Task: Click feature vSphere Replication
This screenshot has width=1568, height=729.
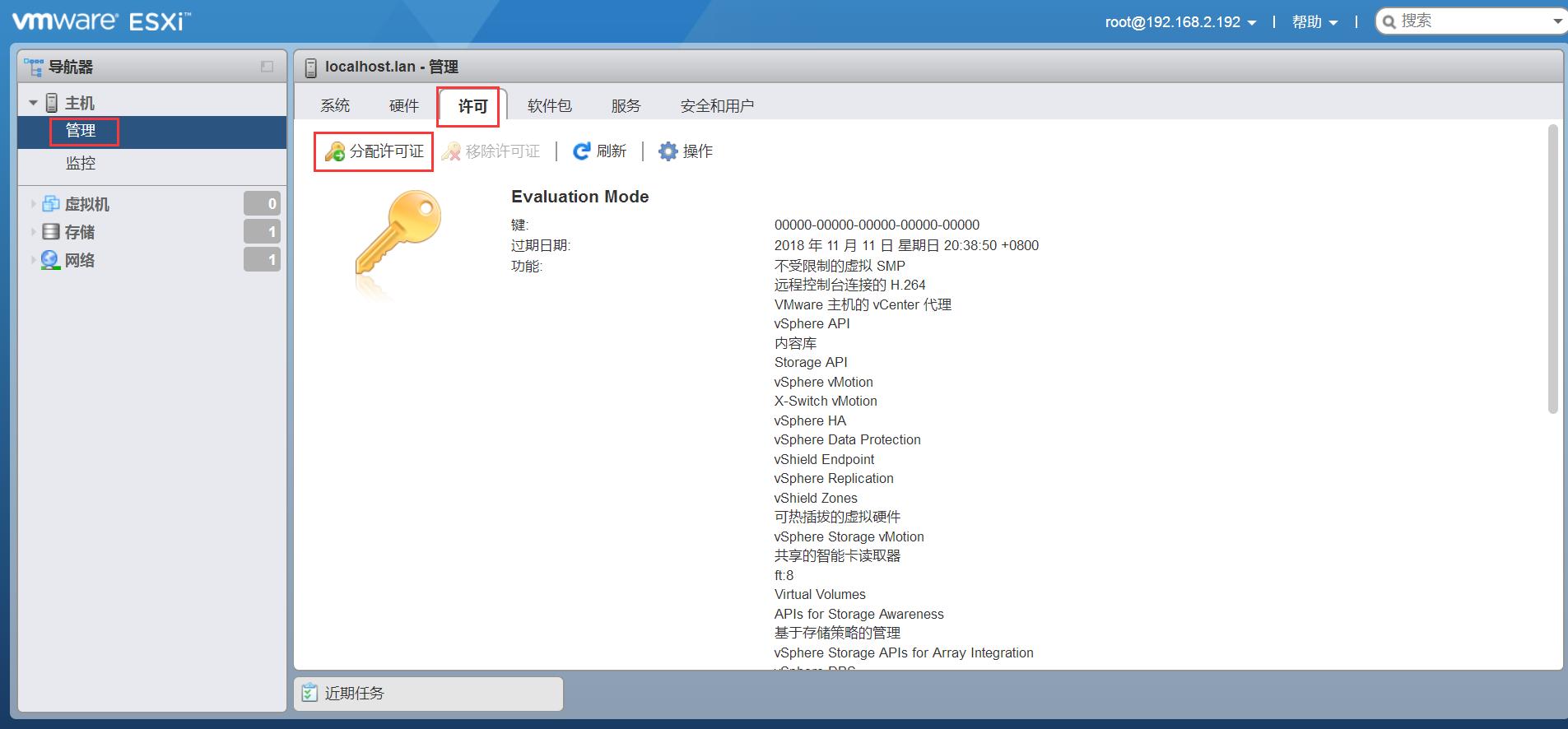Action: [x=834, y=478]
